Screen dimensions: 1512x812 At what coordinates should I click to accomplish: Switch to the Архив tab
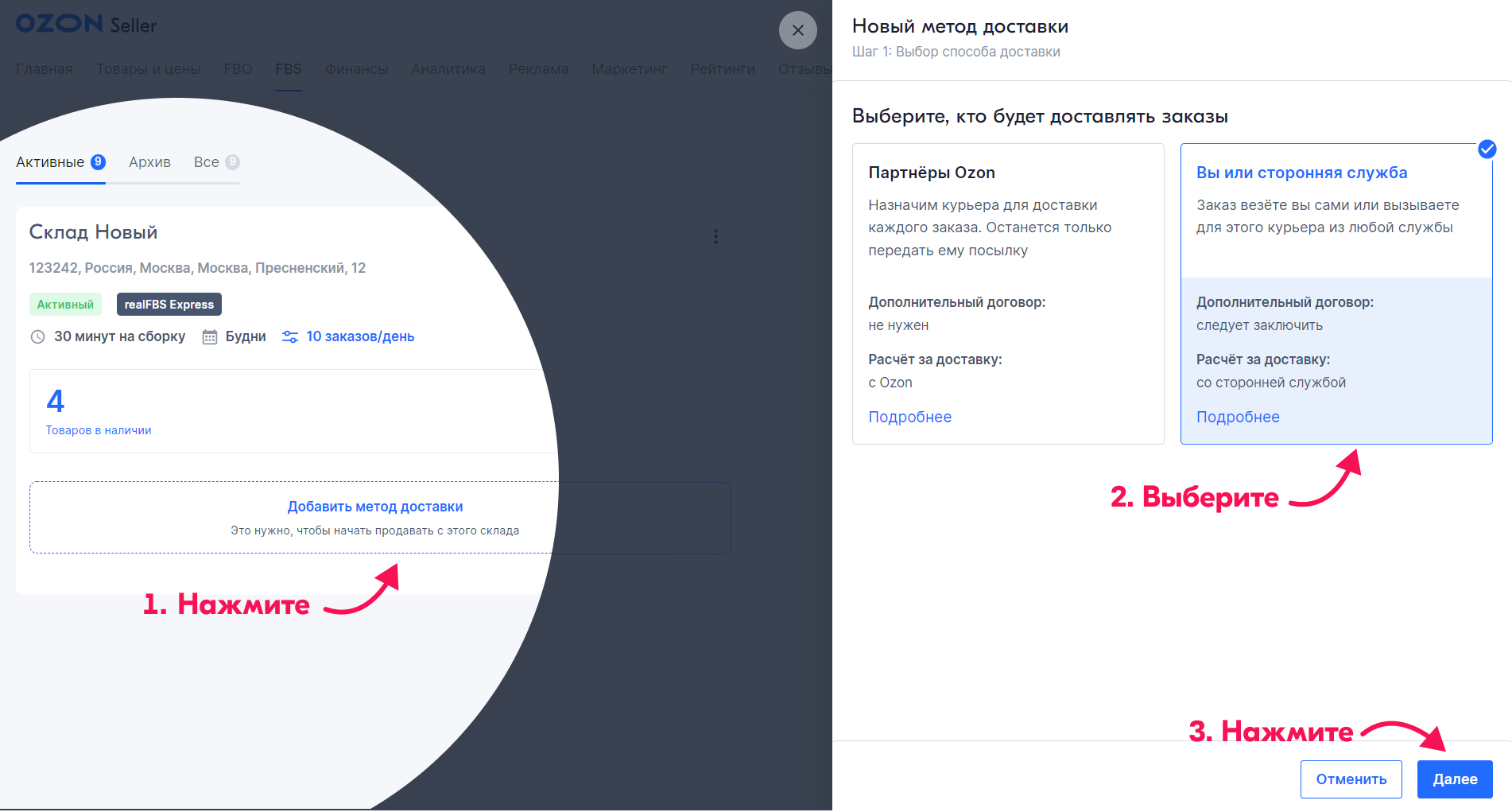coord(149,162)
